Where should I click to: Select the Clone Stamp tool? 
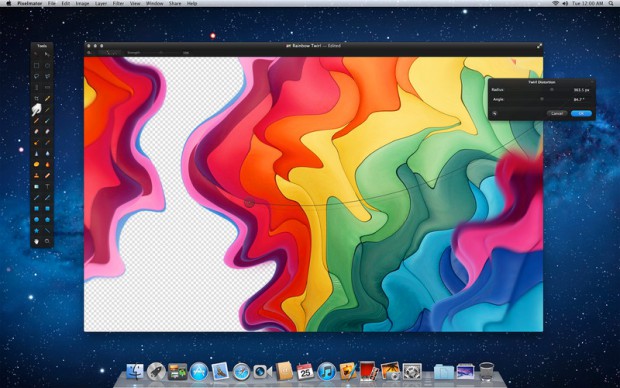click(36, 175)
